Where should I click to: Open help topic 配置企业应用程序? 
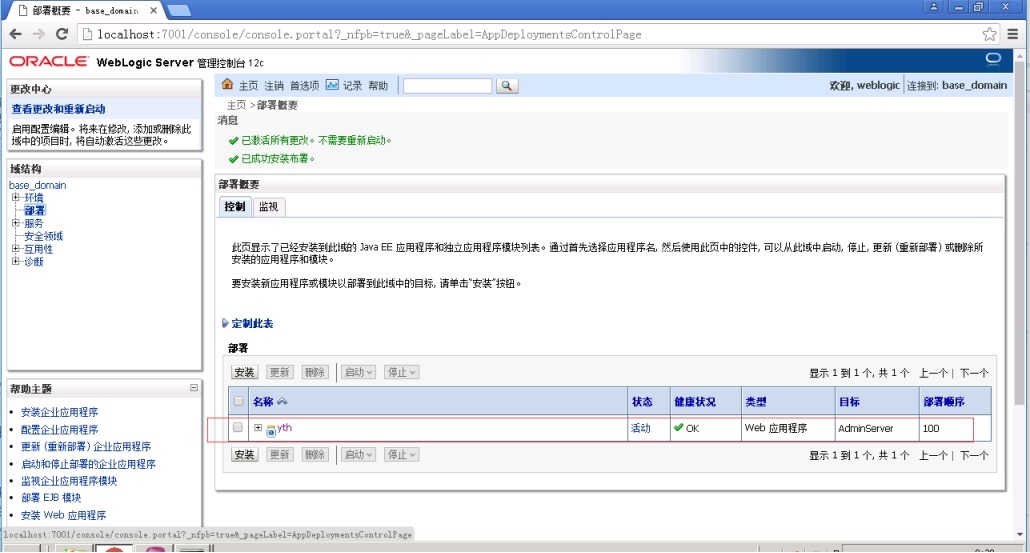click(60, 430)
